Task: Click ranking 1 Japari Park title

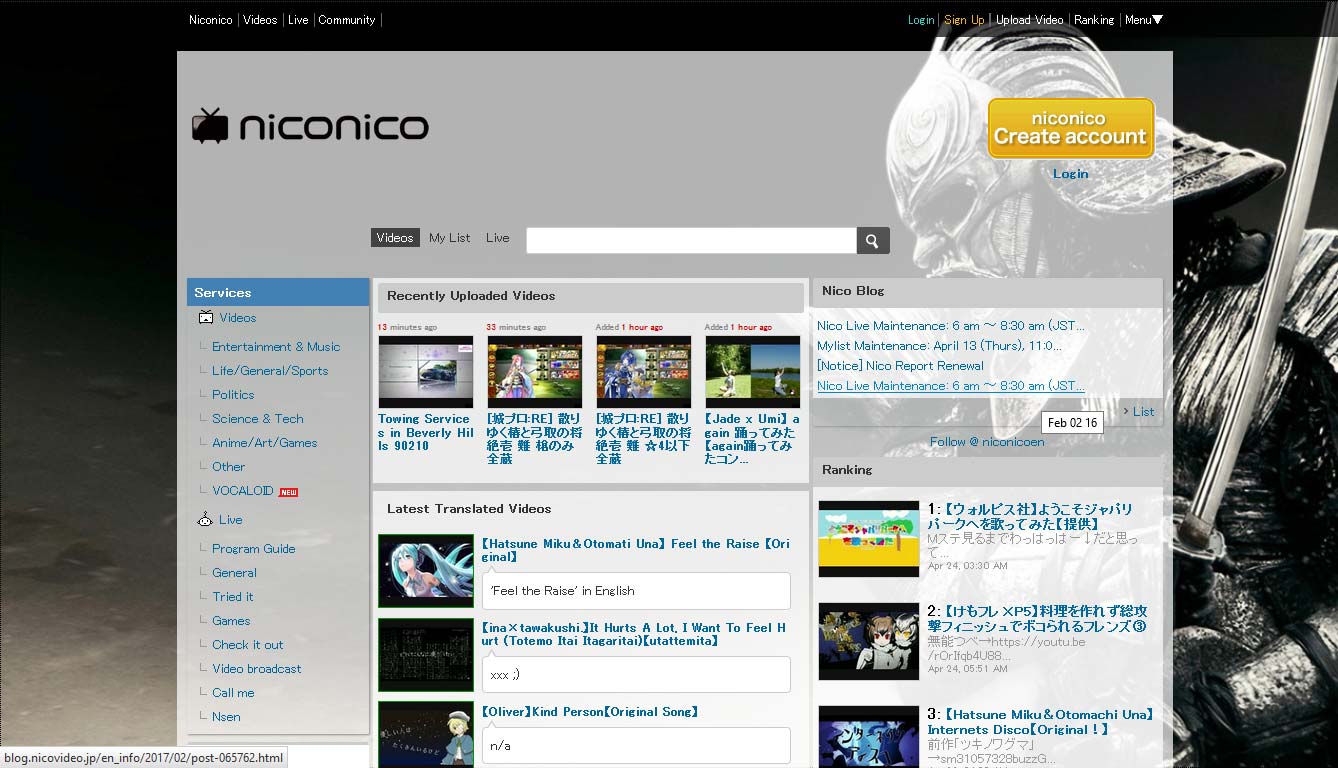Action: click(1030, 516)
